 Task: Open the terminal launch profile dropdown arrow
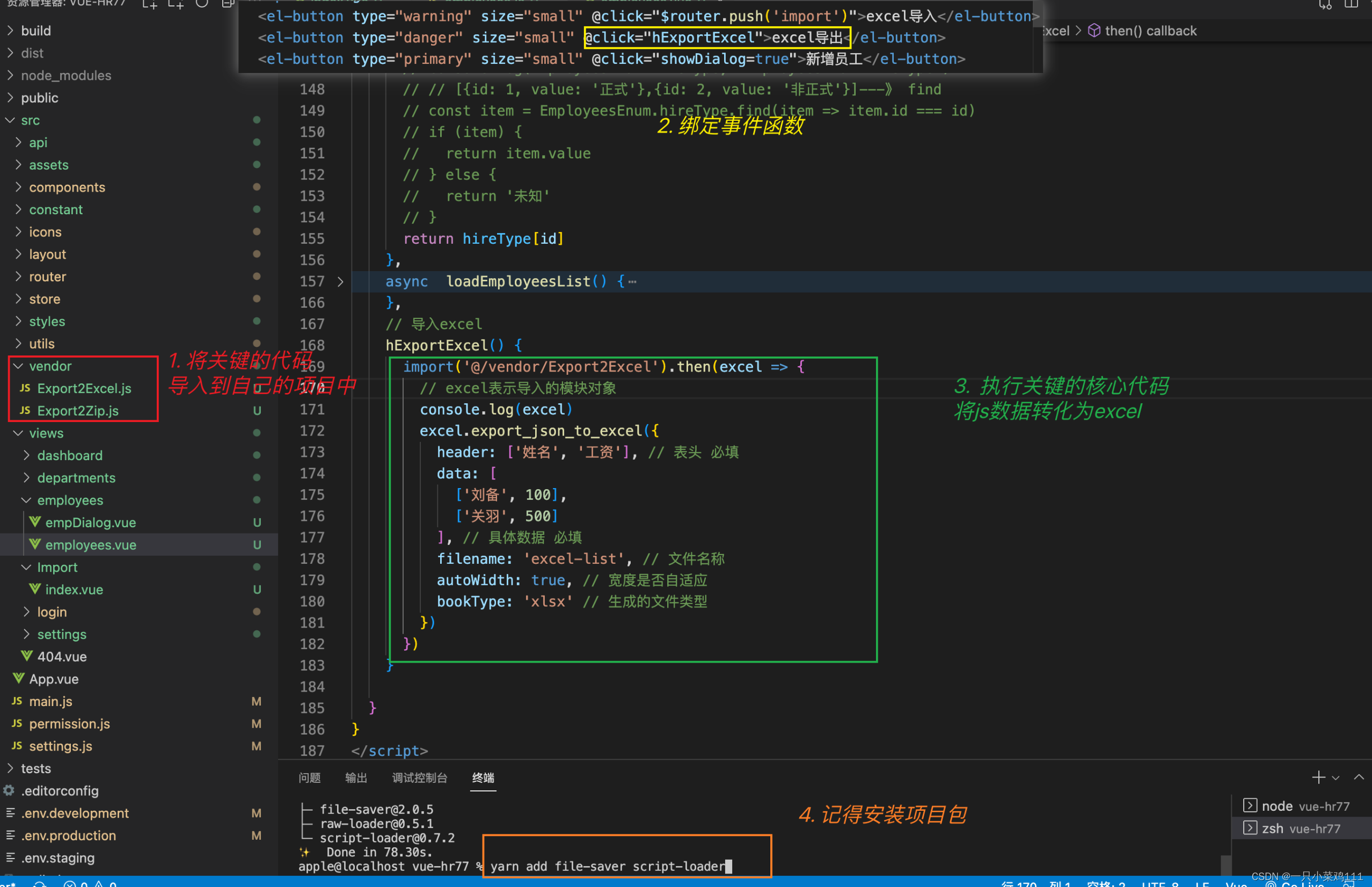1335,778
